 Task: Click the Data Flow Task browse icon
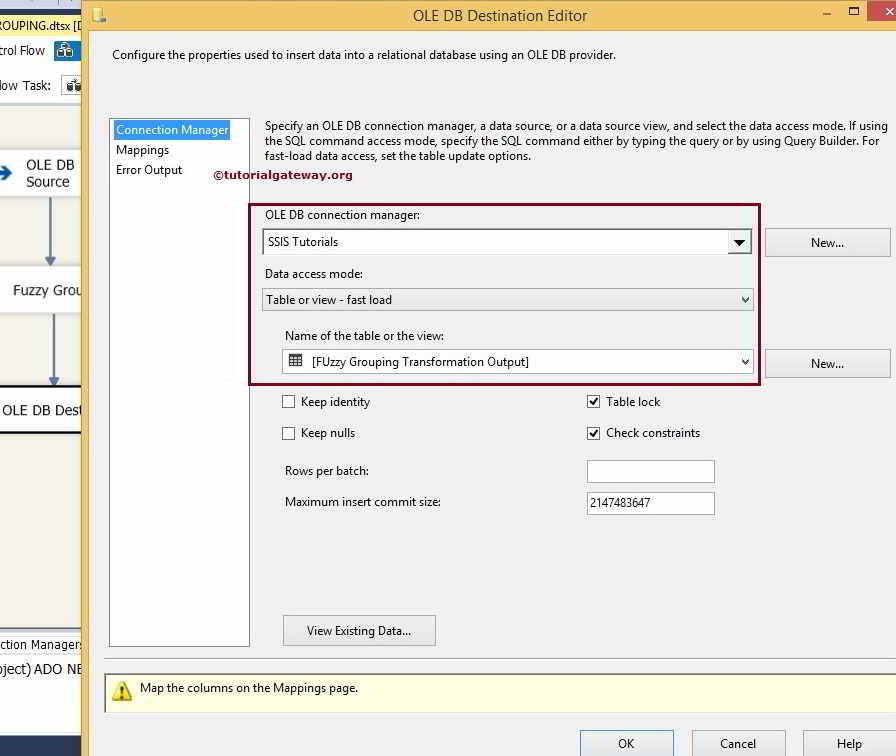(72, 85)
